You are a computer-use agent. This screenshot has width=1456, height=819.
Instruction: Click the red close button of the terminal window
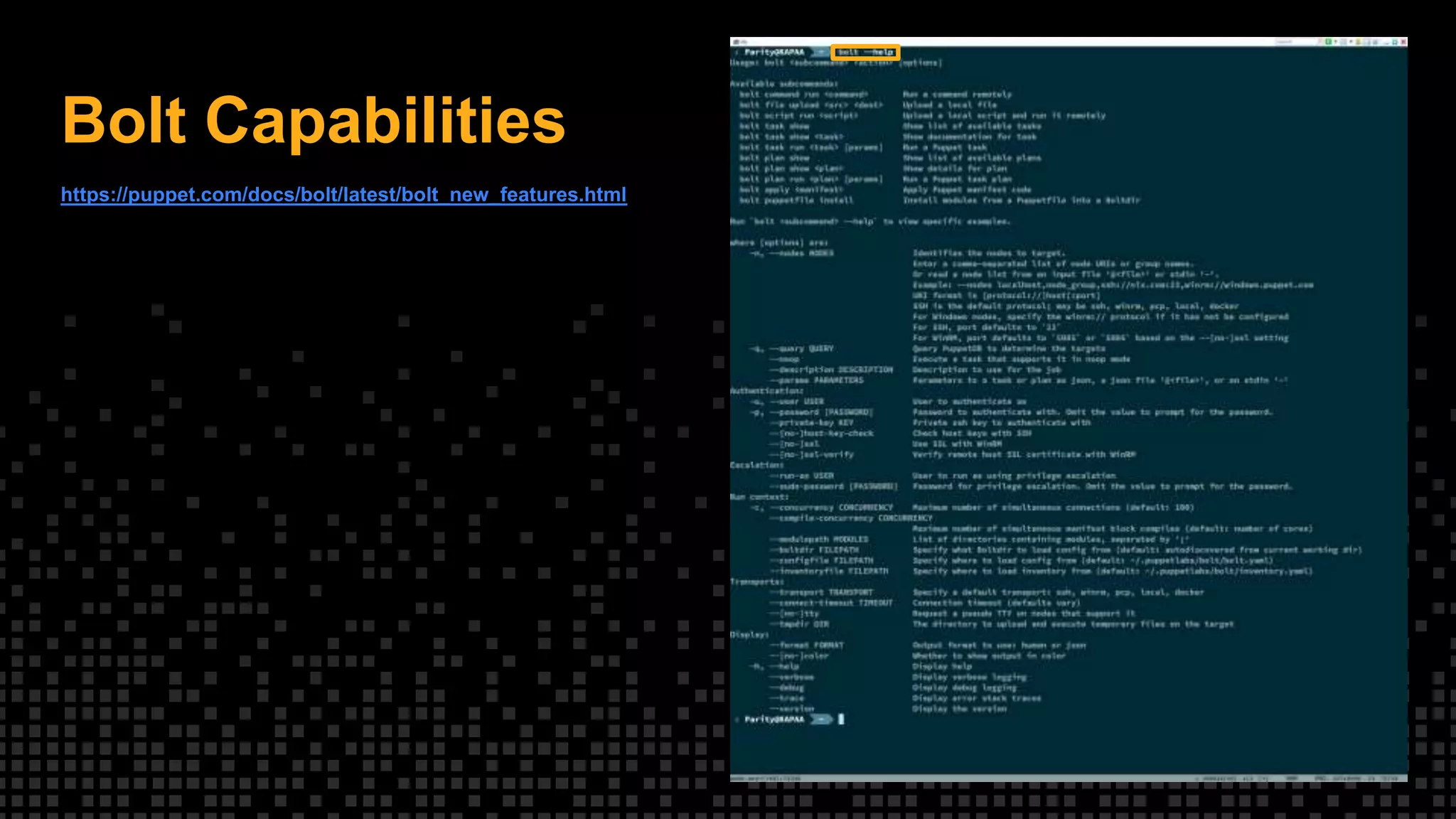point(1403,42)
